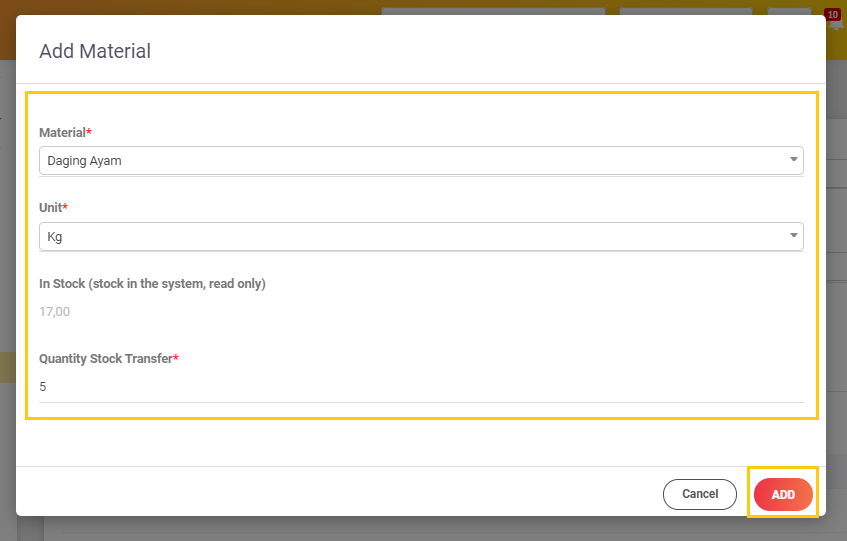Click the red 10 notification count badge

(x=832, y=14)
